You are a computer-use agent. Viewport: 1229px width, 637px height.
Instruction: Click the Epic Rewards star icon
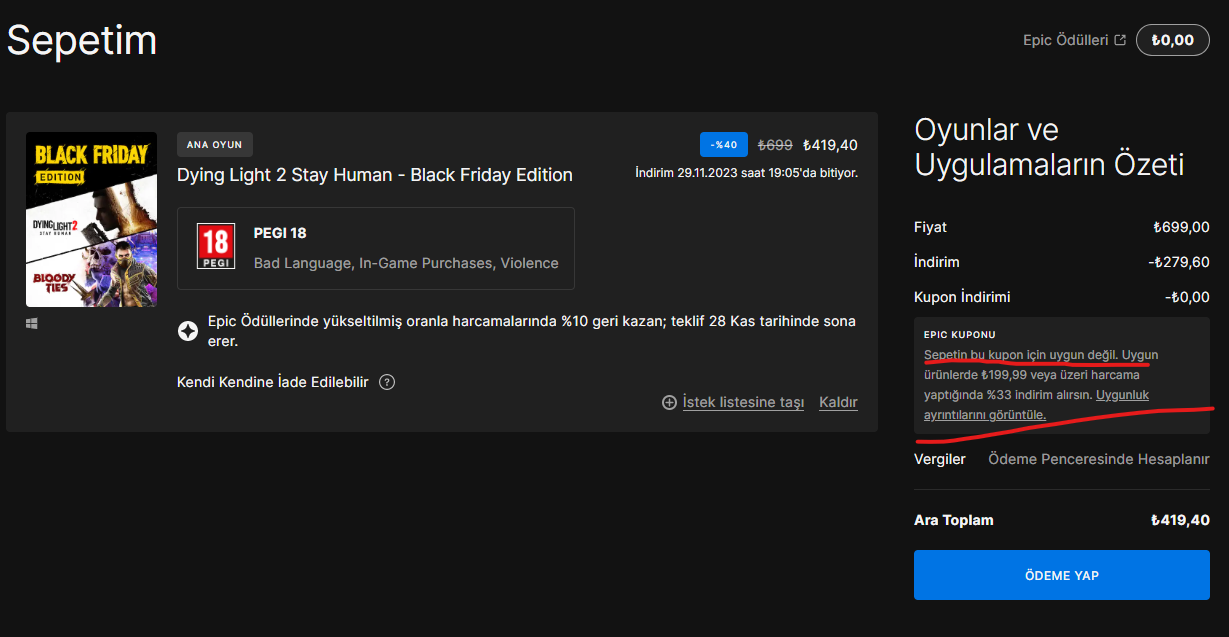click(187, 331)
